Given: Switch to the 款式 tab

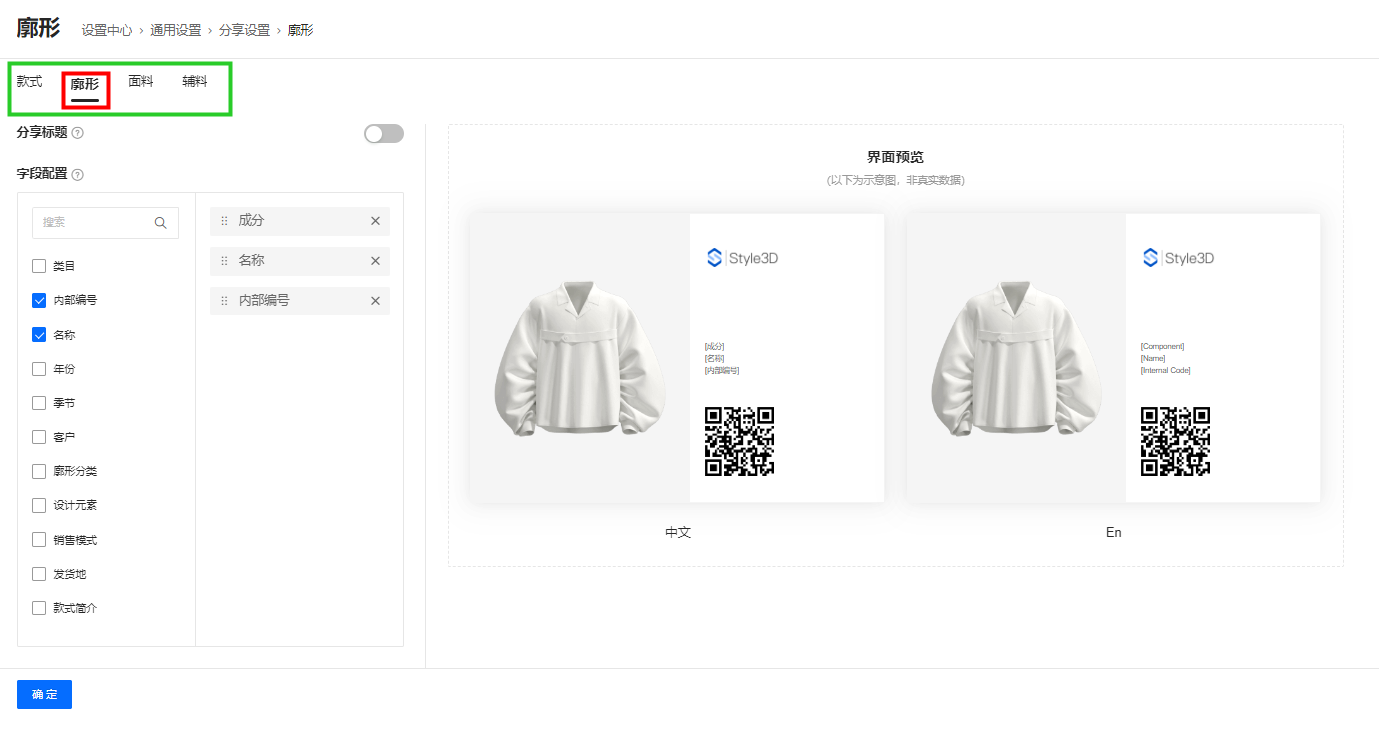Looking at the screenshot, I should click(x=30, y=82).
